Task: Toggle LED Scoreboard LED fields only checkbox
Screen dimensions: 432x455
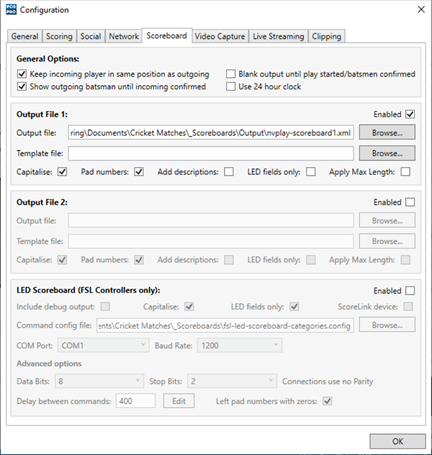Action: tap(294, 306)
